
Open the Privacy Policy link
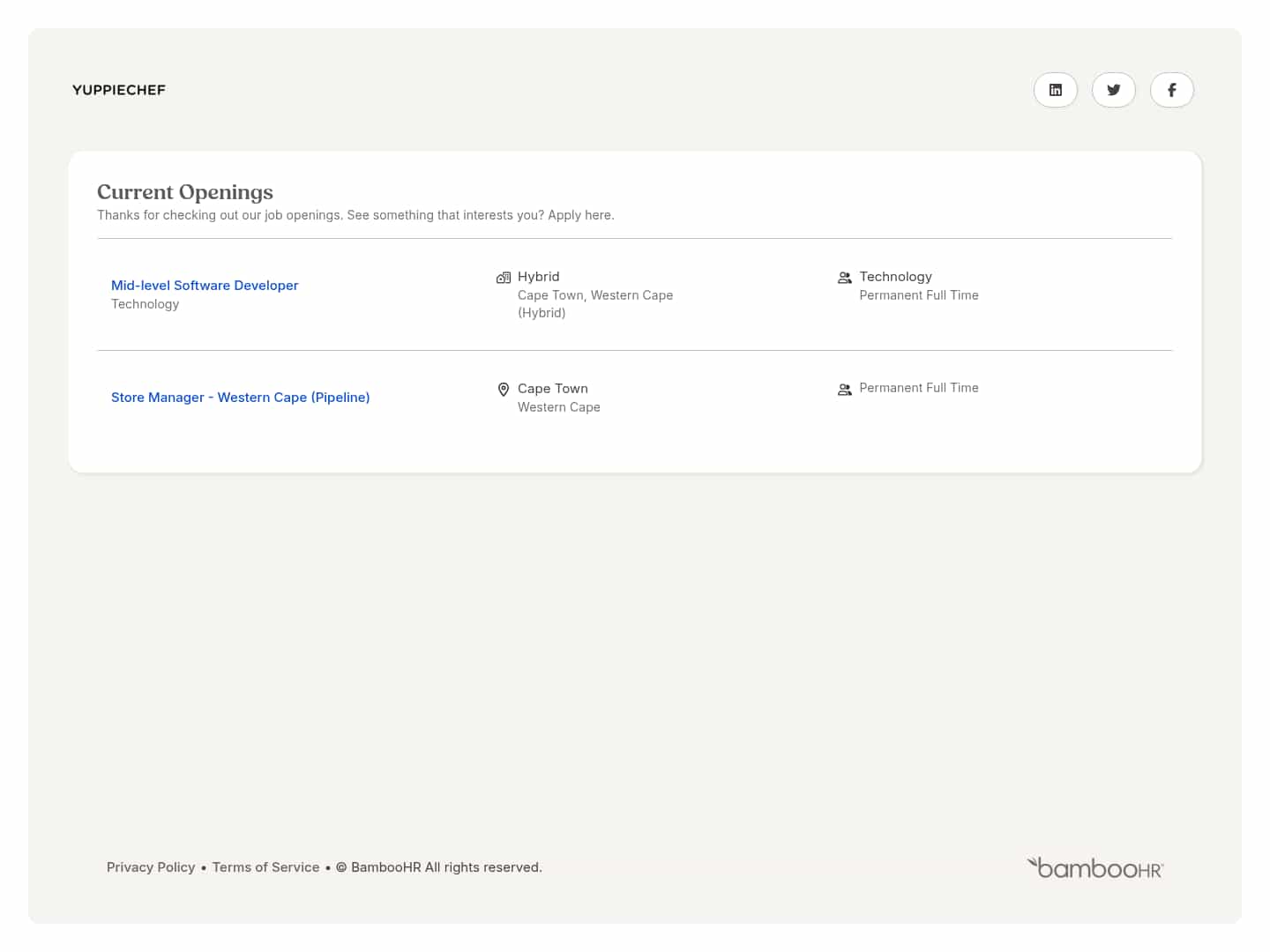[151, 867]
